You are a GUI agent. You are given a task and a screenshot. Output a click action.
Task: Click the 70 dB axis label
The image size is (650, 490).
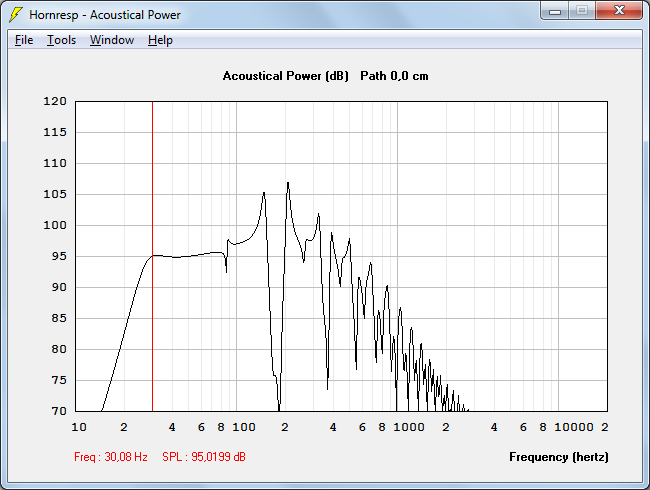[59, 411]
